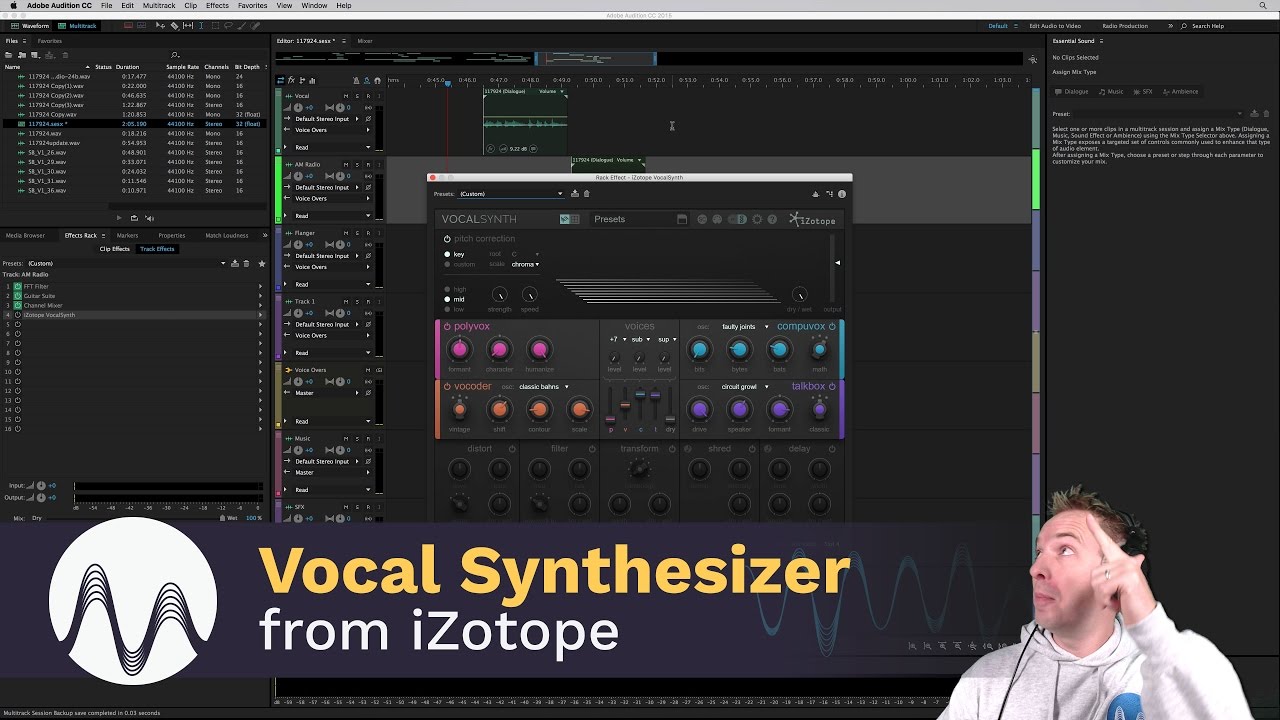1280x720 pixels.
Task: Open talkbox osc circuit growl dropdown
Action: (x=745, y=387)
